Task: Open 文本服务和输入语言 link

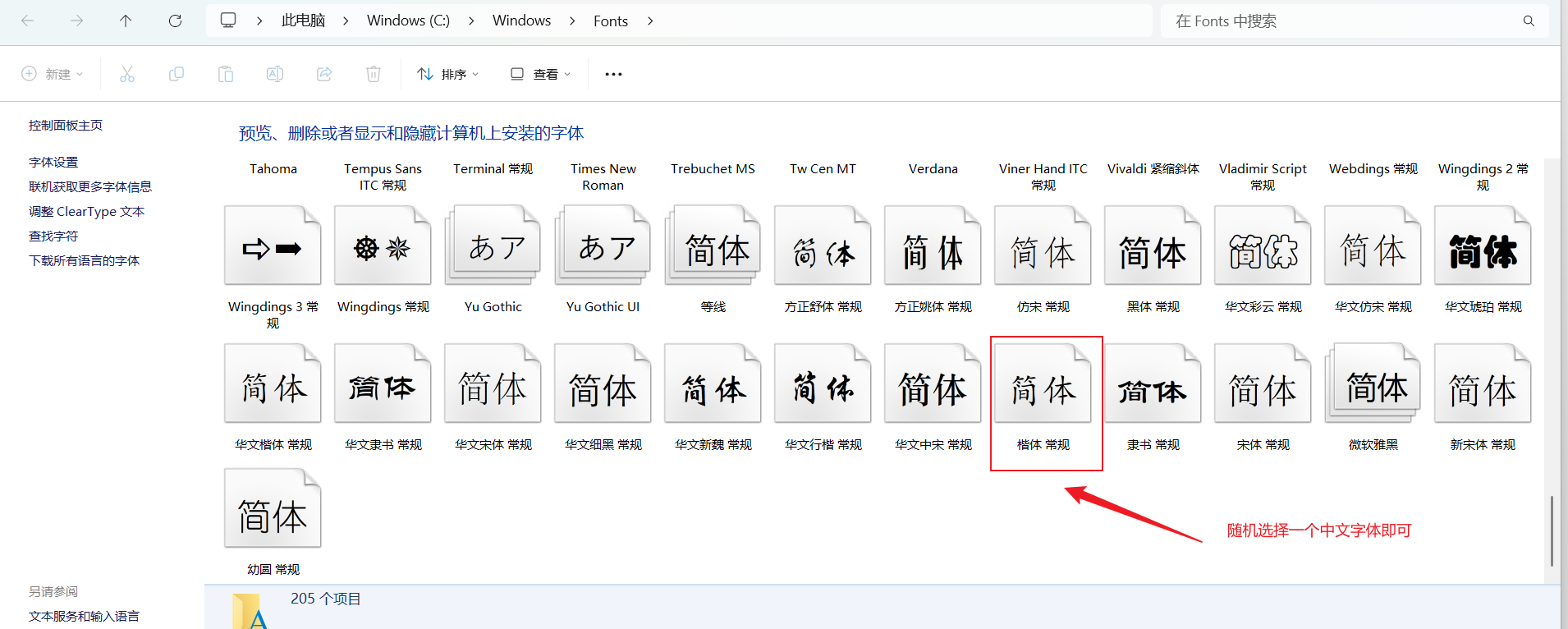Action: 84,616
